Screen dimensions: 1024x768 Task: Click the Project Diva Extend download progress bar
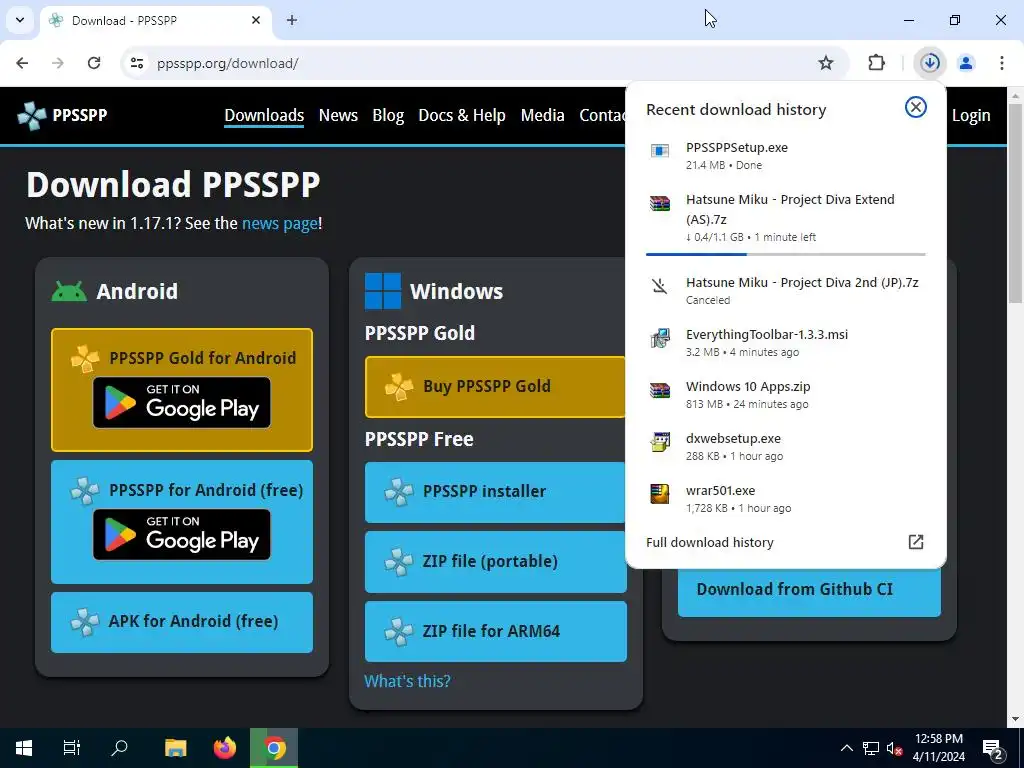coord(786,254)
